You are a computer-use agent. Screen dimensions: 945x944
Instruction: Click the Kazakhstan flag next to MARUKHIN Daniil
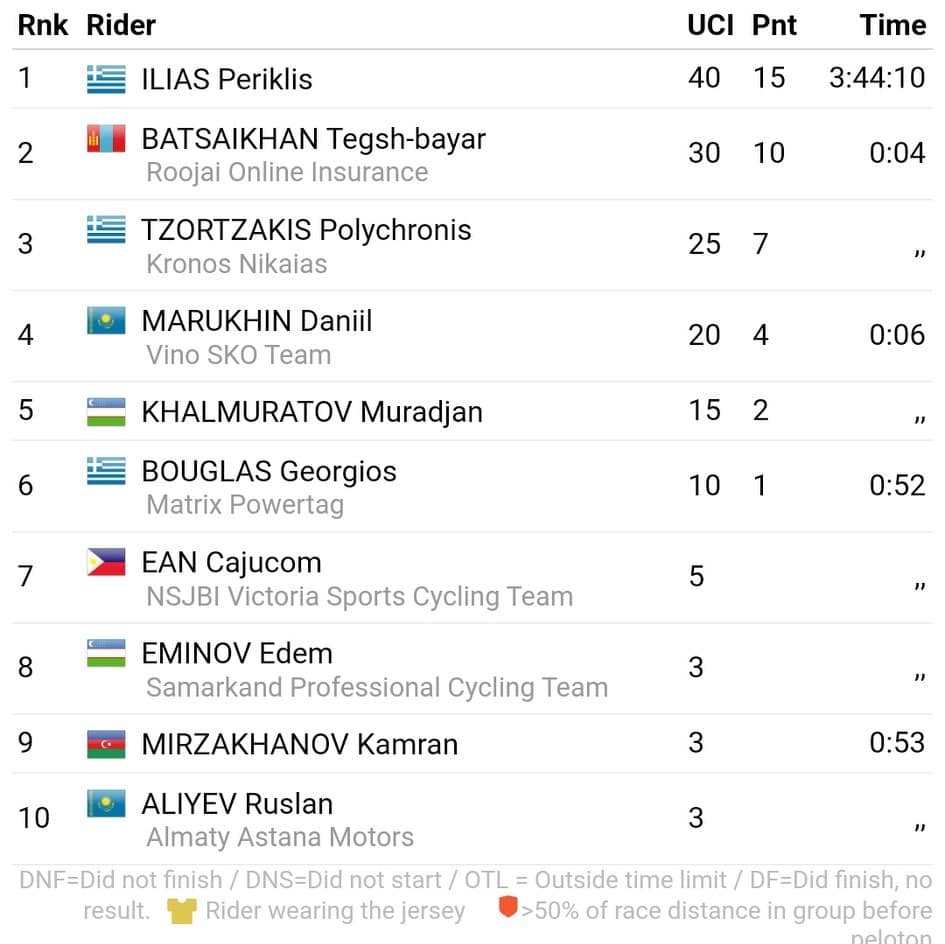point(106,321)
